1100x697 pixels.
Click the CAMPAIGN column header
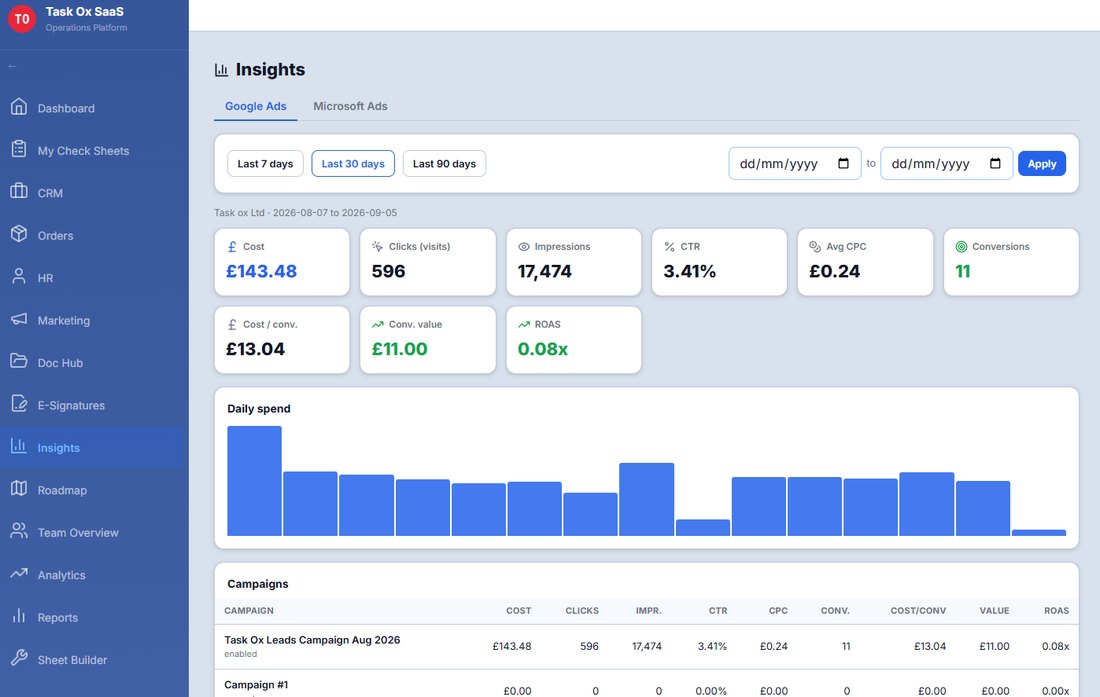[x=249, y=611]
